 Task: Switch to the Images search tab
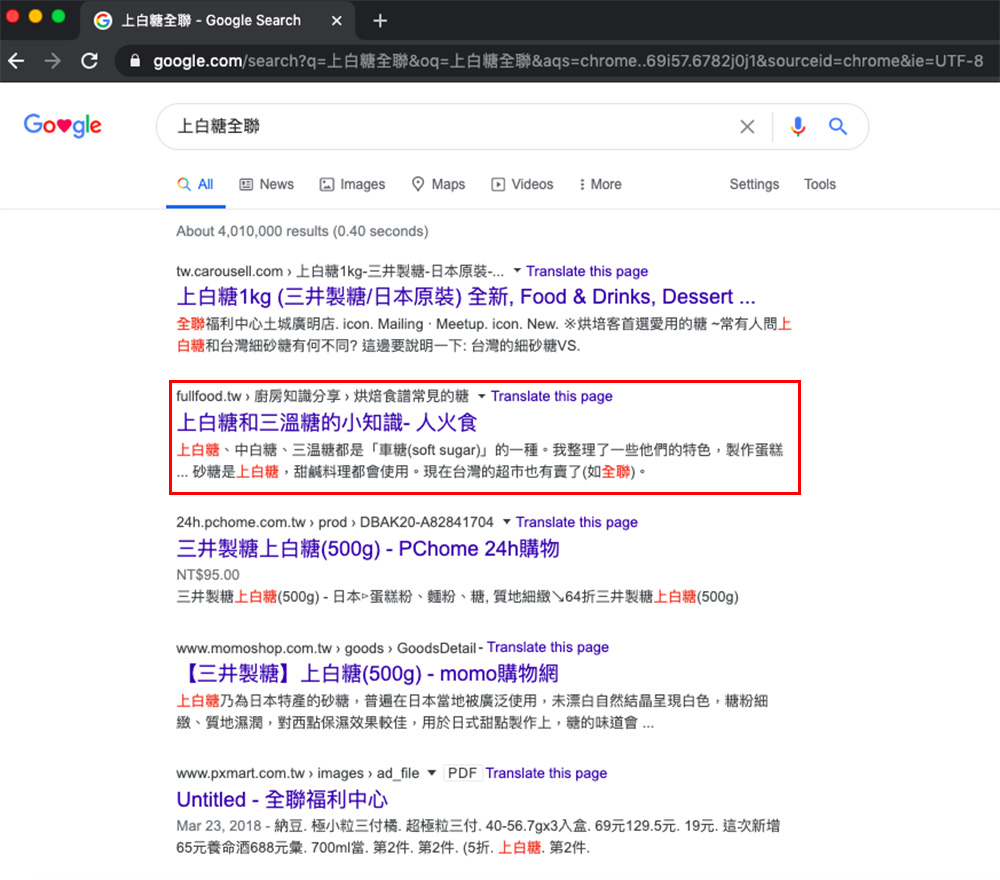(353, 184)
